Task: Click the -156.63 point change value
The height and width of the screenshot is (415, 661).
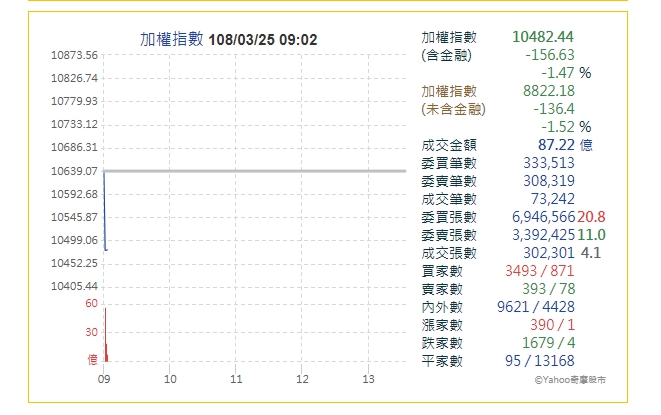Action: coord(547,55)
